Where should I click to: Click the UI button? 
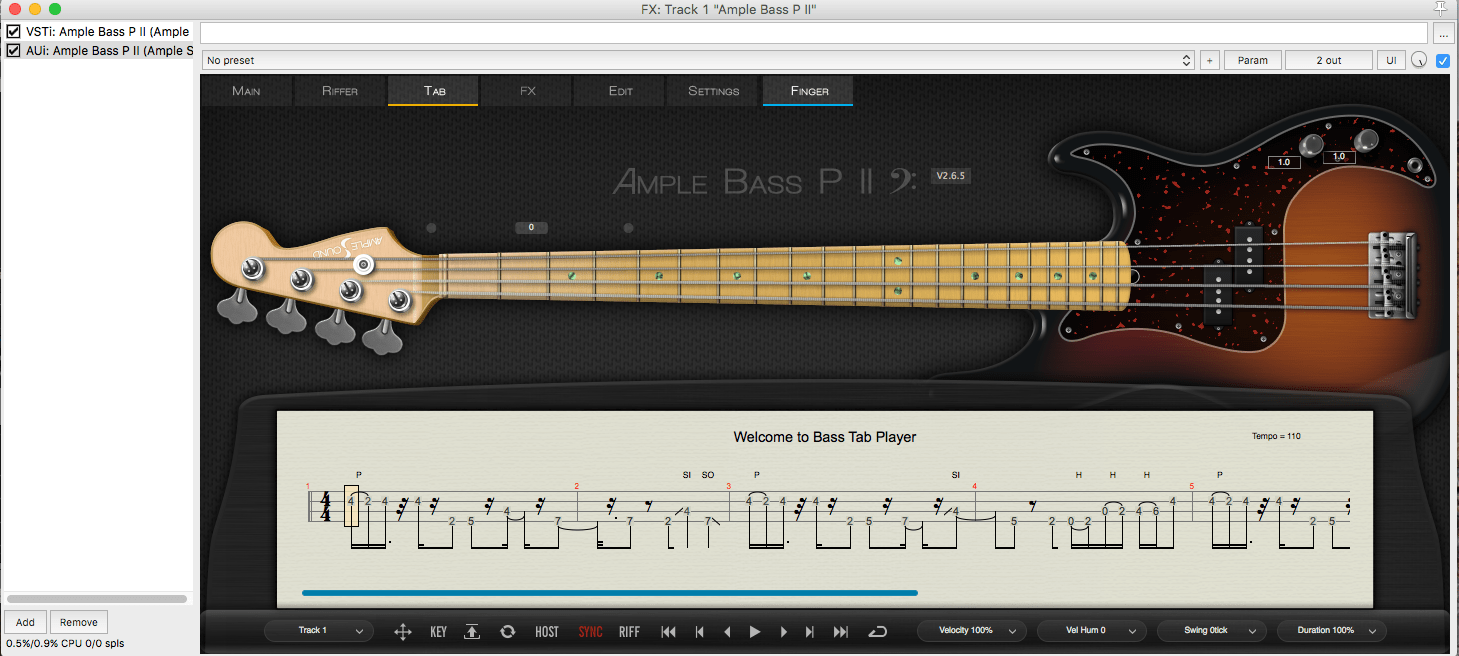point(1390,60)
